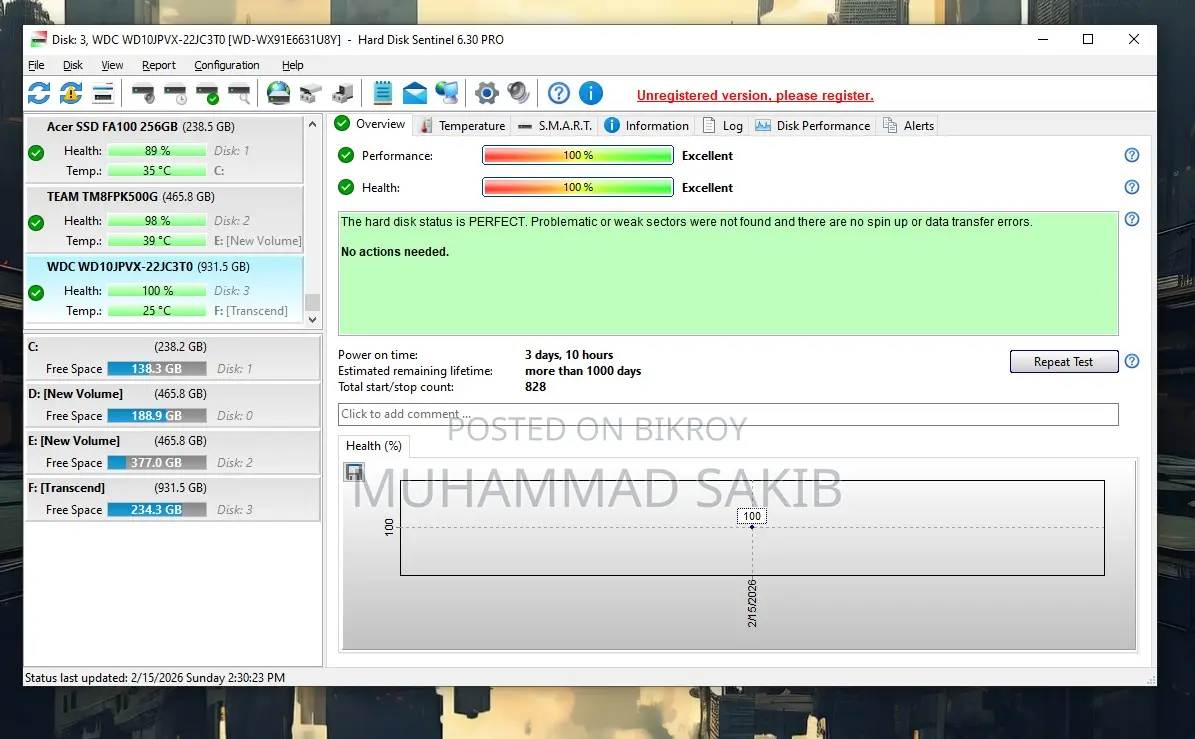Open the File menu
The image size is (1195, 739).
point(36,66)
